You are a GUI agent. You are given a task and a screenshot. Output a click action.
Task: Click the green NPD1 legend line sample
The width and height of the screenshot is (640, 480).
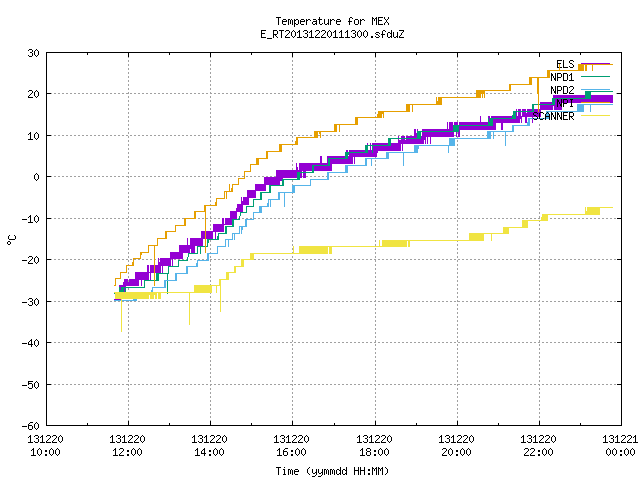click(595, 77)
